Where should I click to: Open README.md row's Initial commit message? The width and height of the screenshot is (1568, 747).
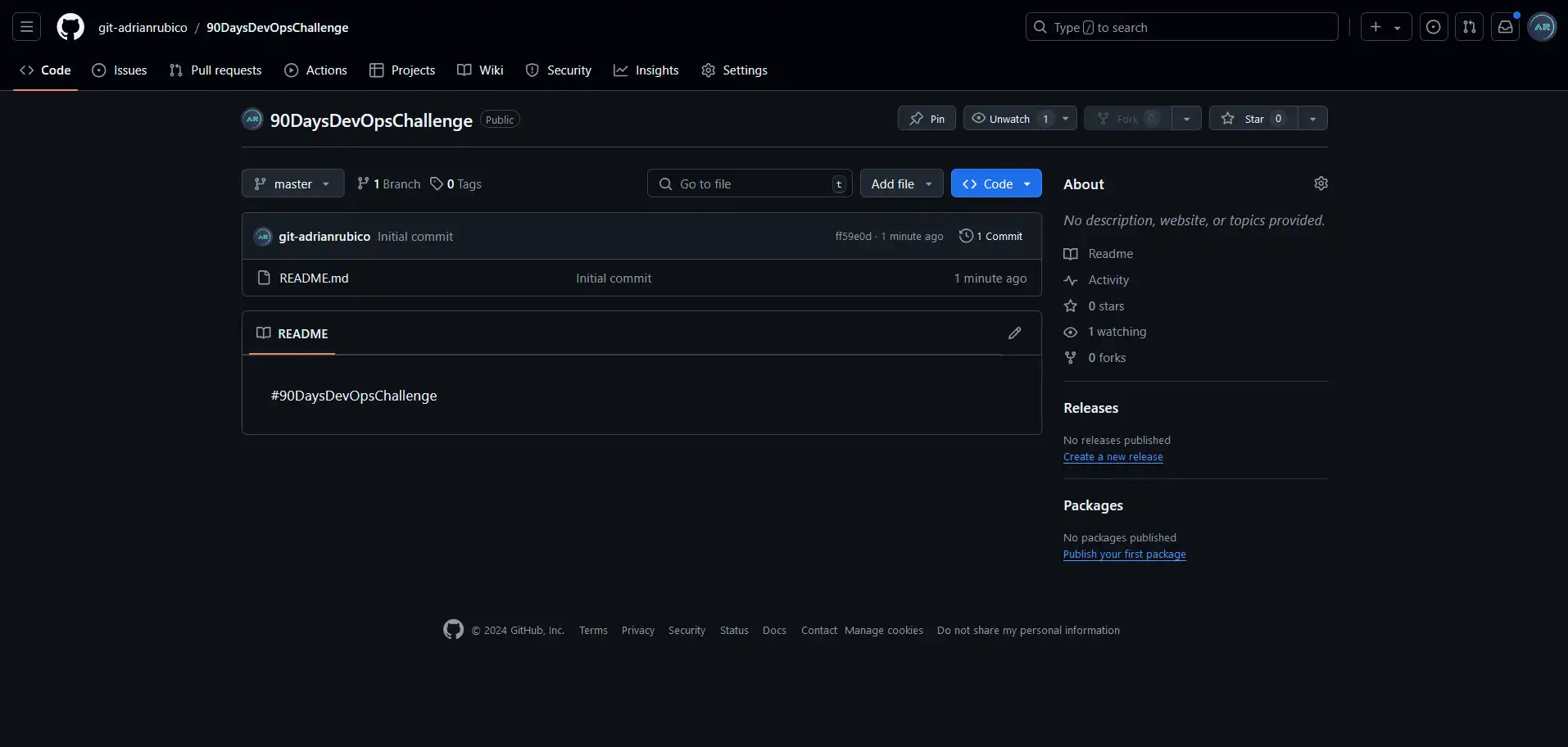pos(614,278)
